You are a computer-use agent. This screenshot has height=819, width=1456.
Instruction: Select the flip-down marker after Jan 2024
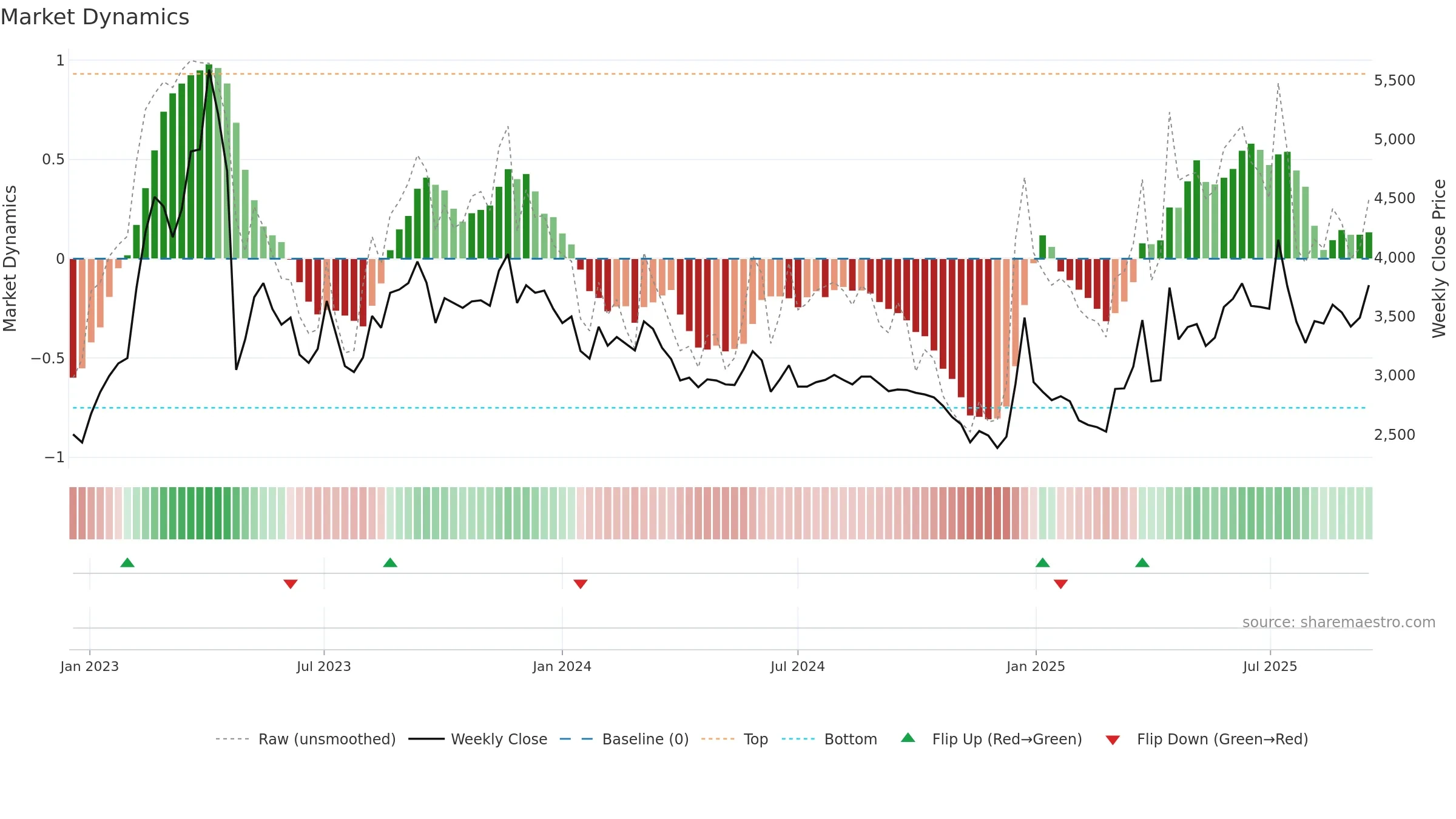581,584
